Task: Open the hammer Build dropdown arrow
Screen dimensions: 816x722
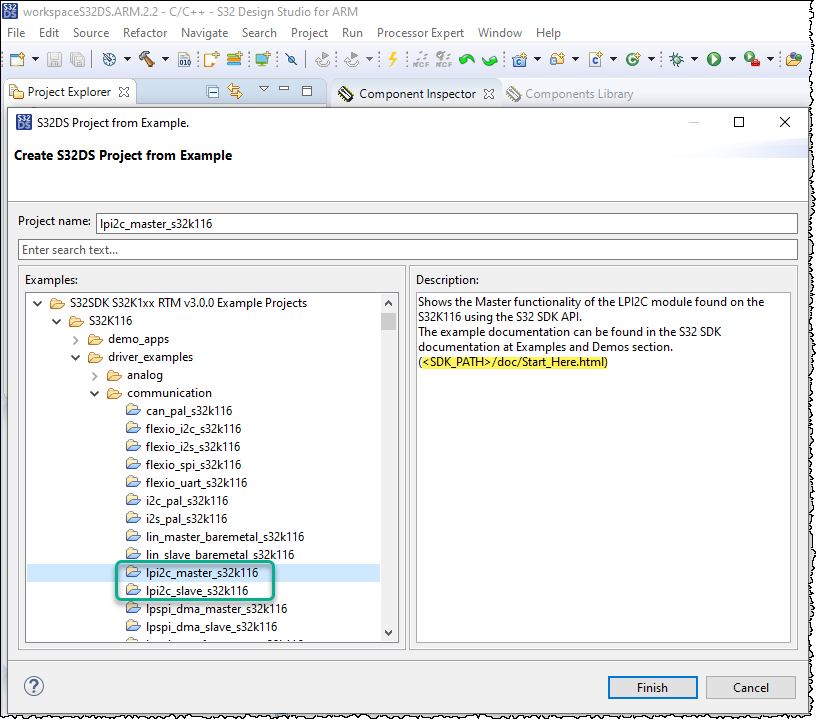Action: tap(165, 59)
